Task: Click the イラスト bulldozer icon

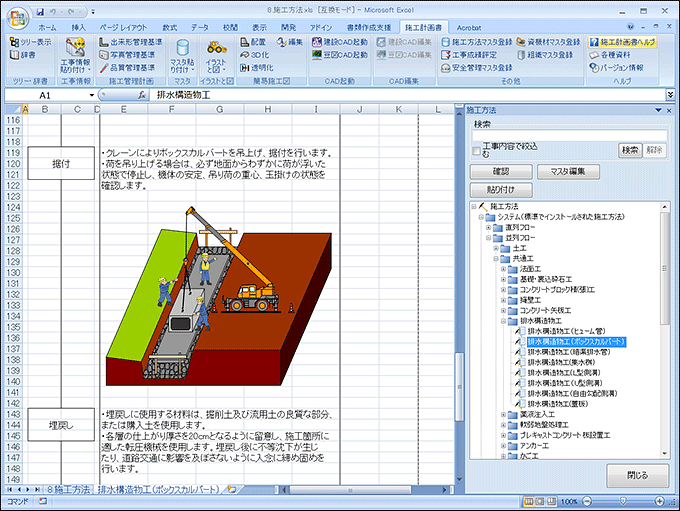Action: click(x=217, y=48)
